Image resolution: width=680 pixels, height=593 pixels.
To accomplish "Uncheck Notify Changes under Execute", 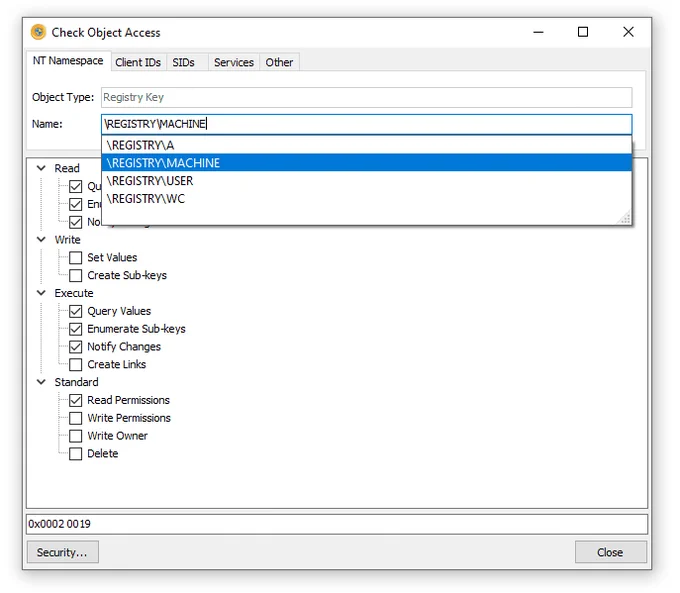I will pyautogui.click(x=75, y=347).
